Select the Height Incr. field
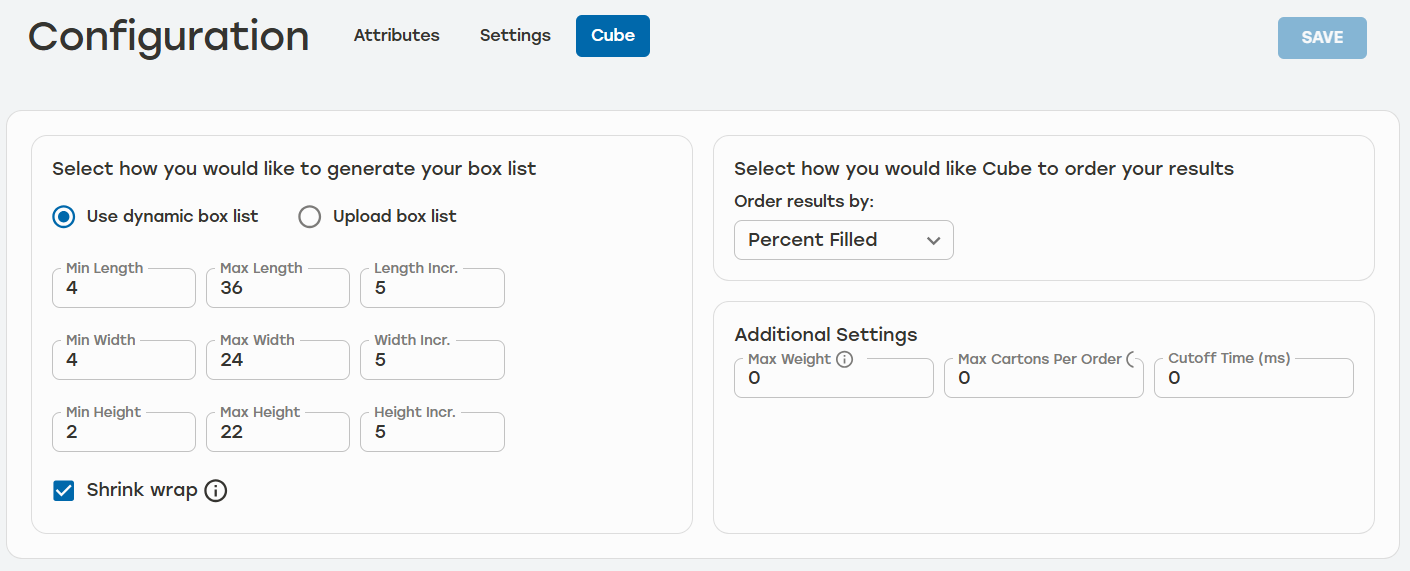The width and height of the screenshot is (1410, 571). 432,432
